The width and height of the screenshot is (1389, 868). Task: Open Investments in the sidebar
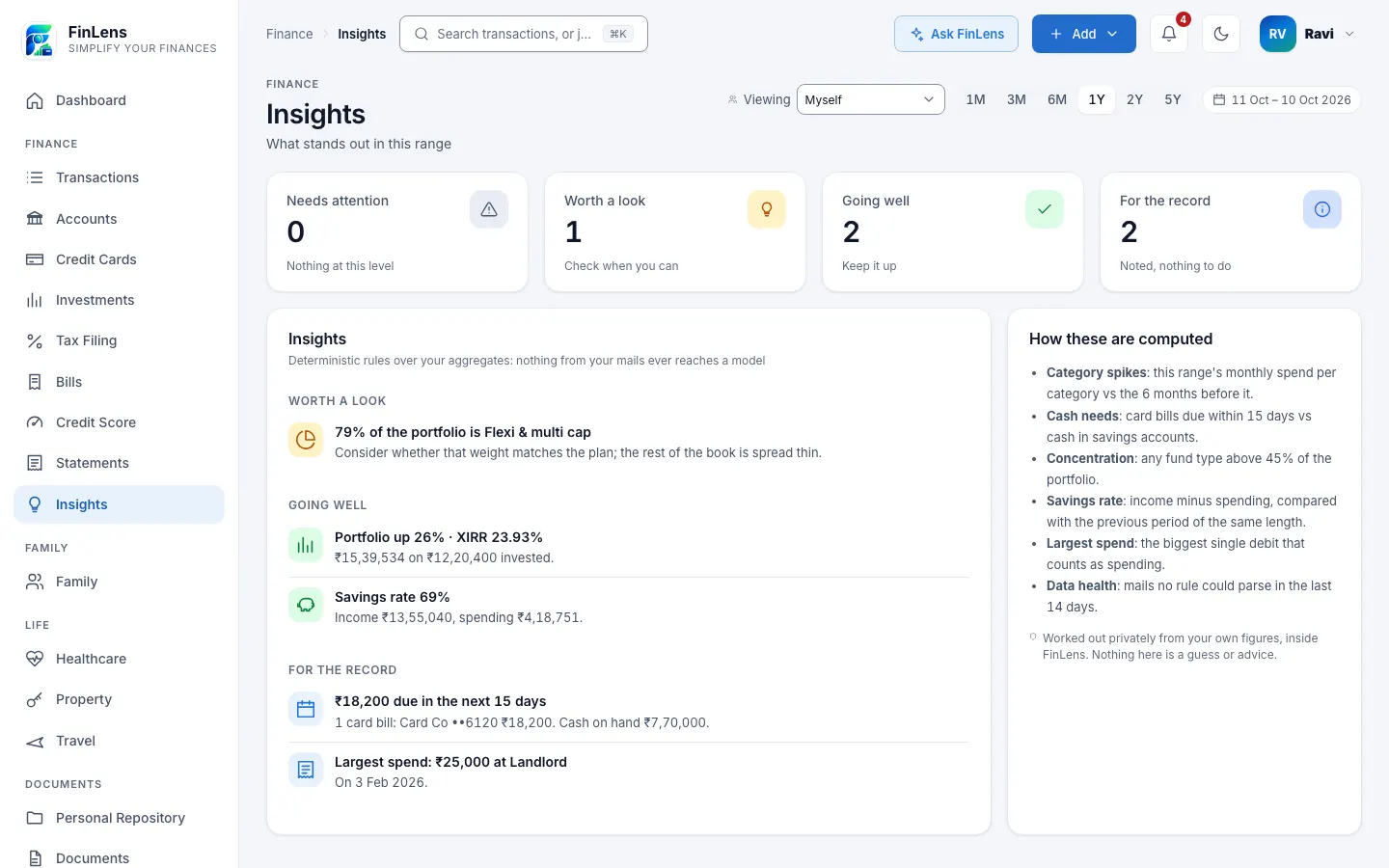(x=120, y=300)
